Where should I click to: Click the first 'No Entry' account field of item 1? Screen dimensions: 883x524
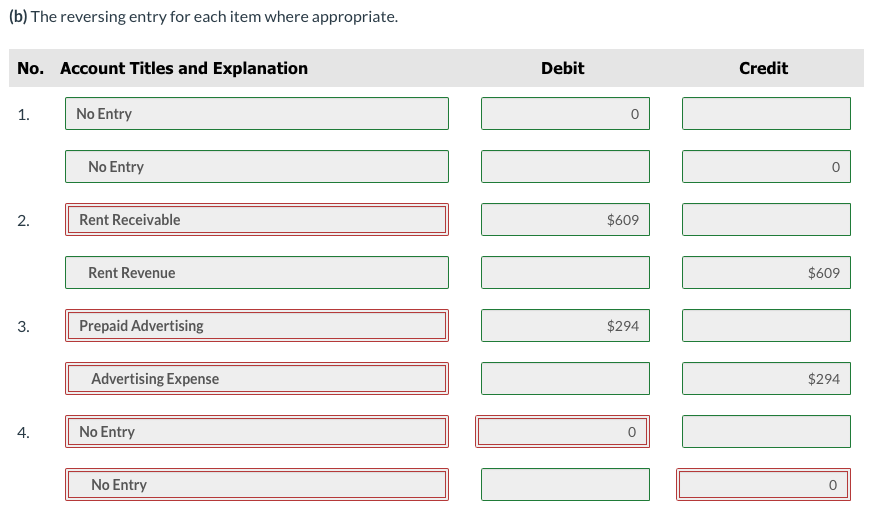(x=257, y=114)
